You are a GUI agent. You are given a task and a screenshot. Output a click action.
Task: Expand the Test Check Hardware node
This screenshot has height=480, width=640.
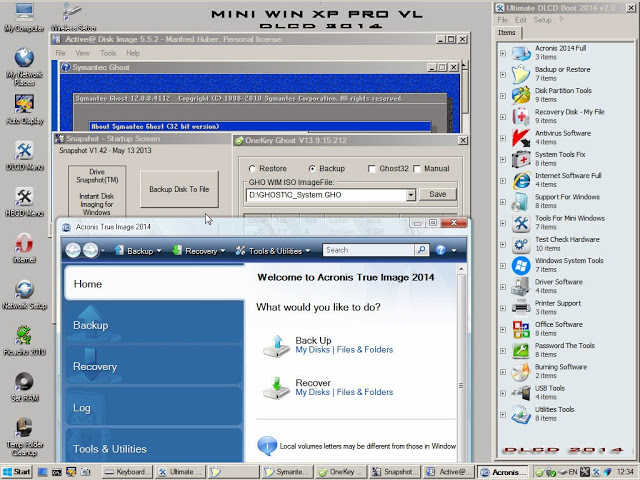[x=503, y=244]
